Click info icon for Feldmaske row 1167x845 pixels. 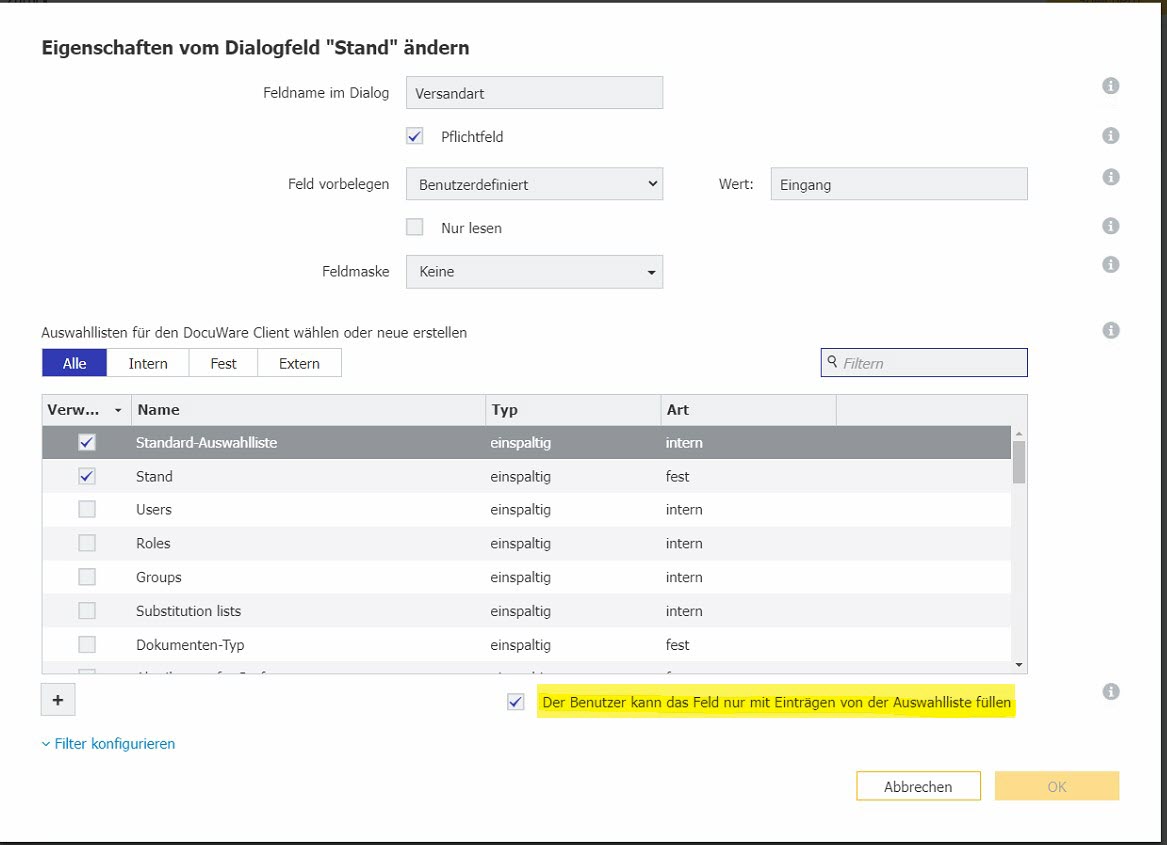pos(1110,265)
